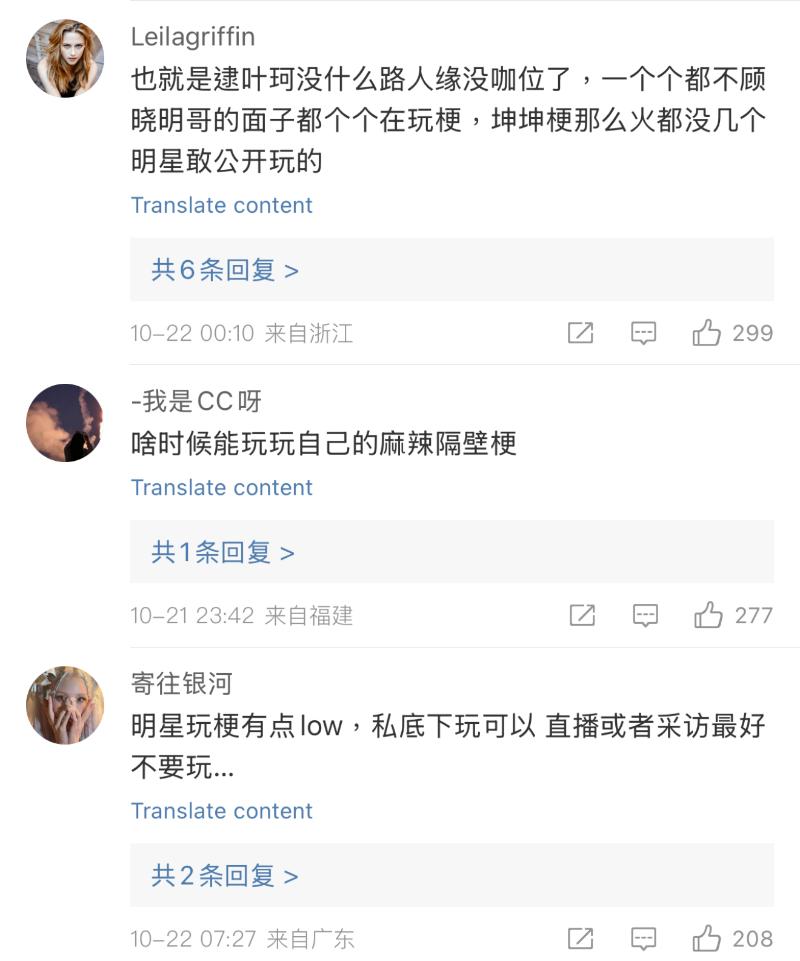Image resolution: width=800 pixels, height=961 pixels.
Task: Translate Leilagriffin's comment content
Action: point(221,205)
